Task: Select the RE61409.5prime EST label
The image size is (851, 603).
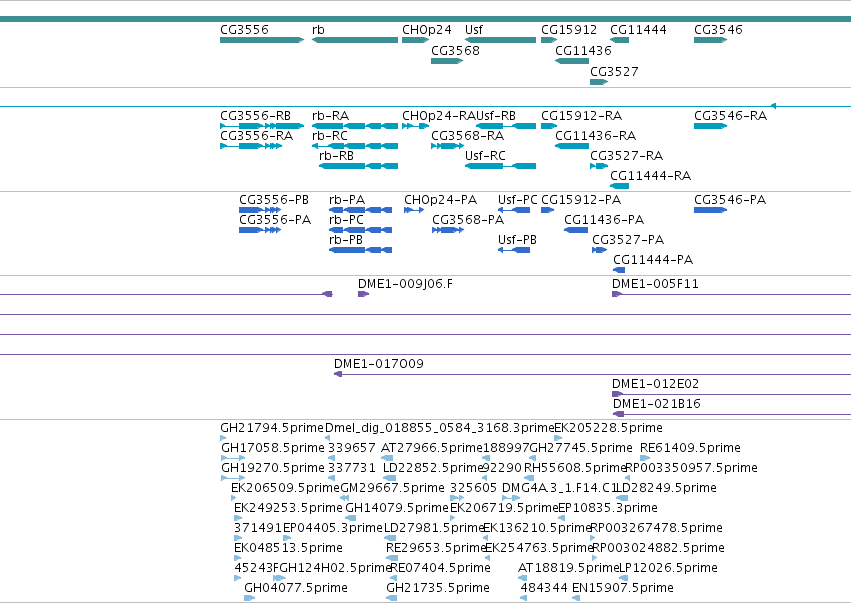Action: tap(690, 448)
